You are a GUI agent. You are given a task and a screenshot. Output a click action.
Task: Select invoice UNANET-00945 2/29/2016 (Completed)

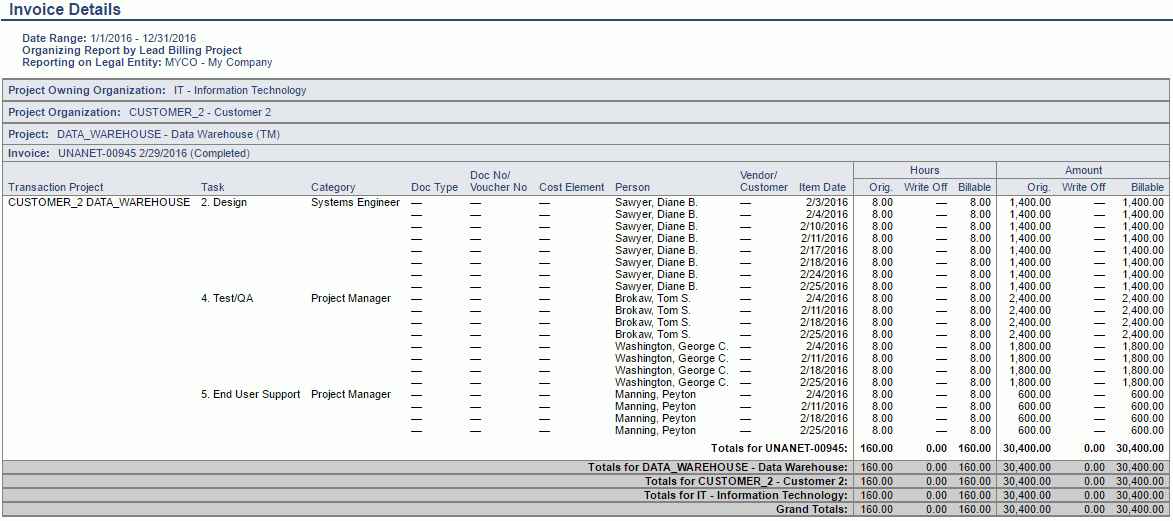[153, 154]
